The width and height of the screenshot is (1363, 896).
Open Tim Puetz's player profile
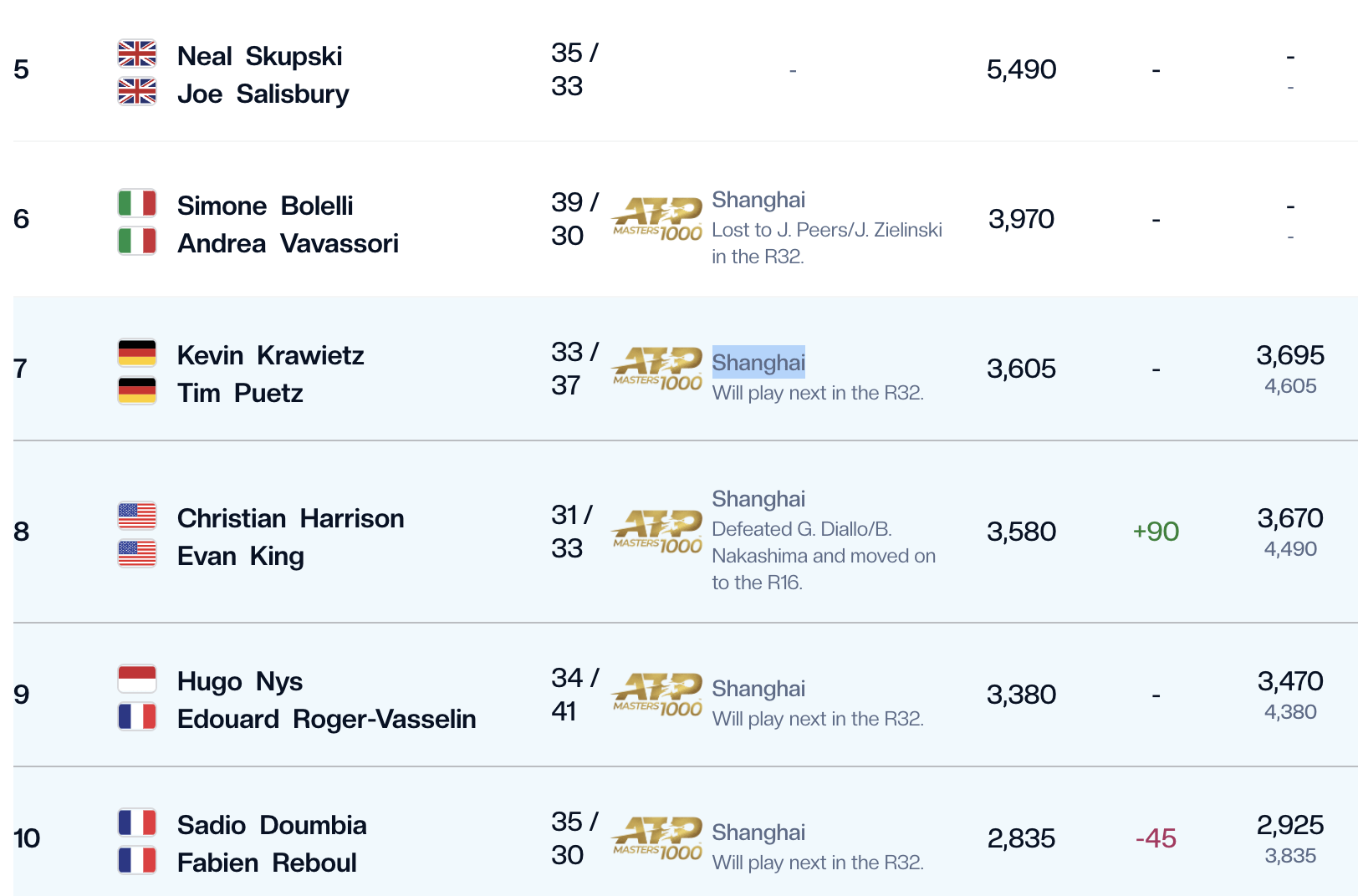click(240, 393)
